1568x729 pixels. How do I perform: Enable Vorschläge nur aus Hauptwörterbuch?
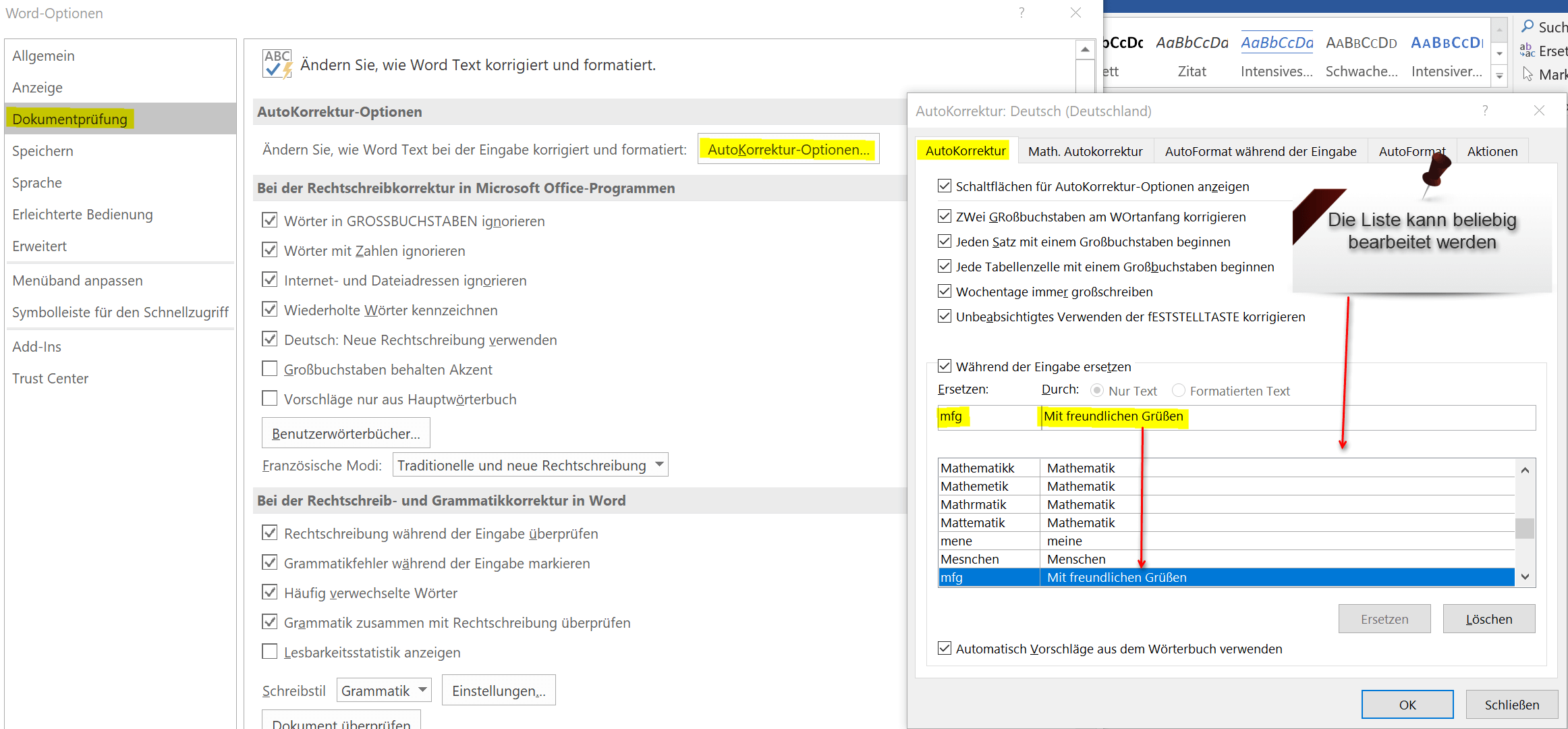click(269, 398)
